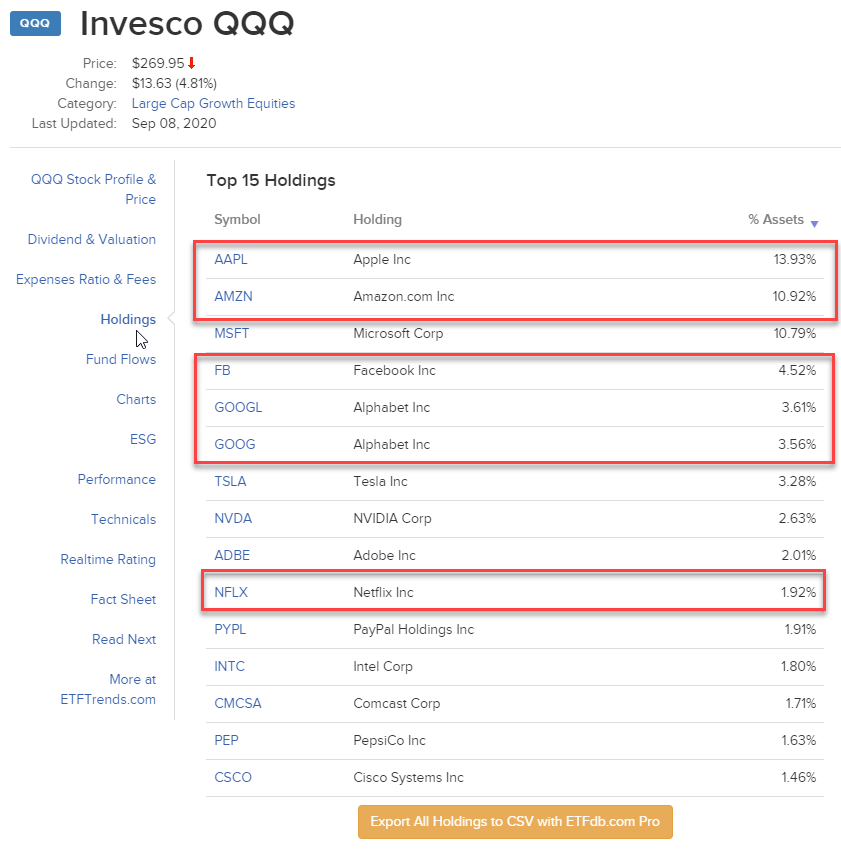Select the Intel Corp holding name

pos(382,667)
